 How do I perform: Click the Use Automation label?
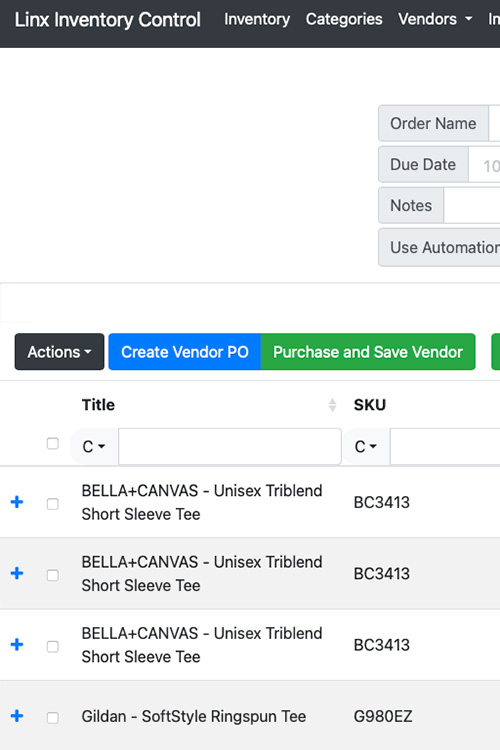439,247
